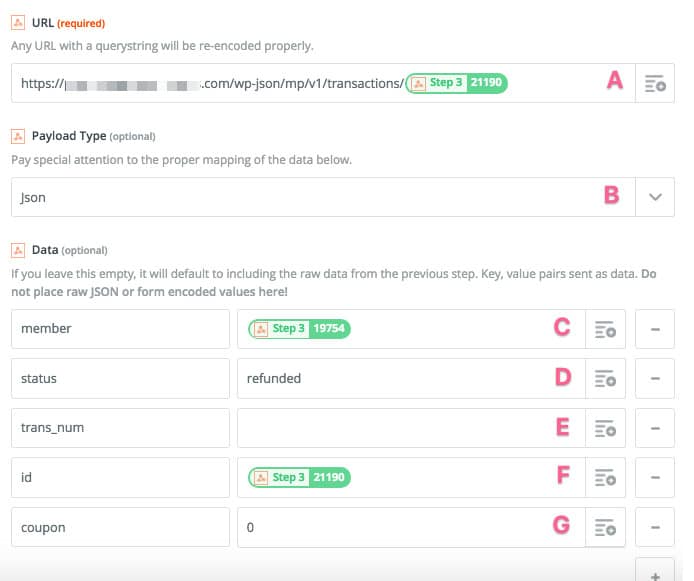Image resolution: width=694 pixels, height=581 pixels.
Task: Remove the trans_num data row
Action: 655,428
